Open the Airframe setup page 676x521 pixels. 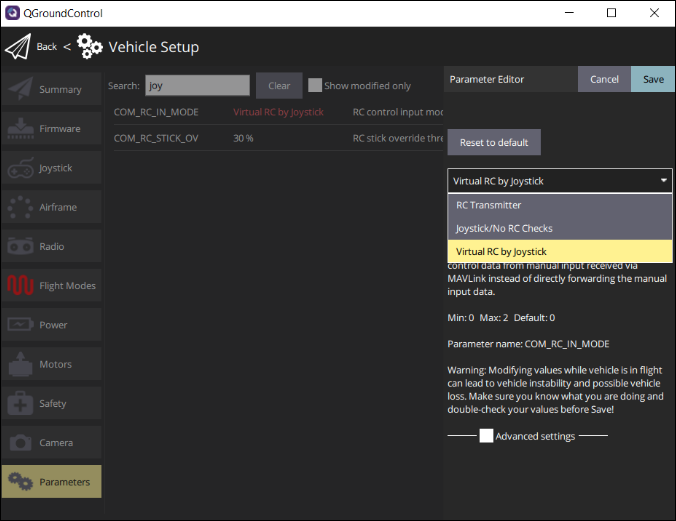click(x=51, y=207)
